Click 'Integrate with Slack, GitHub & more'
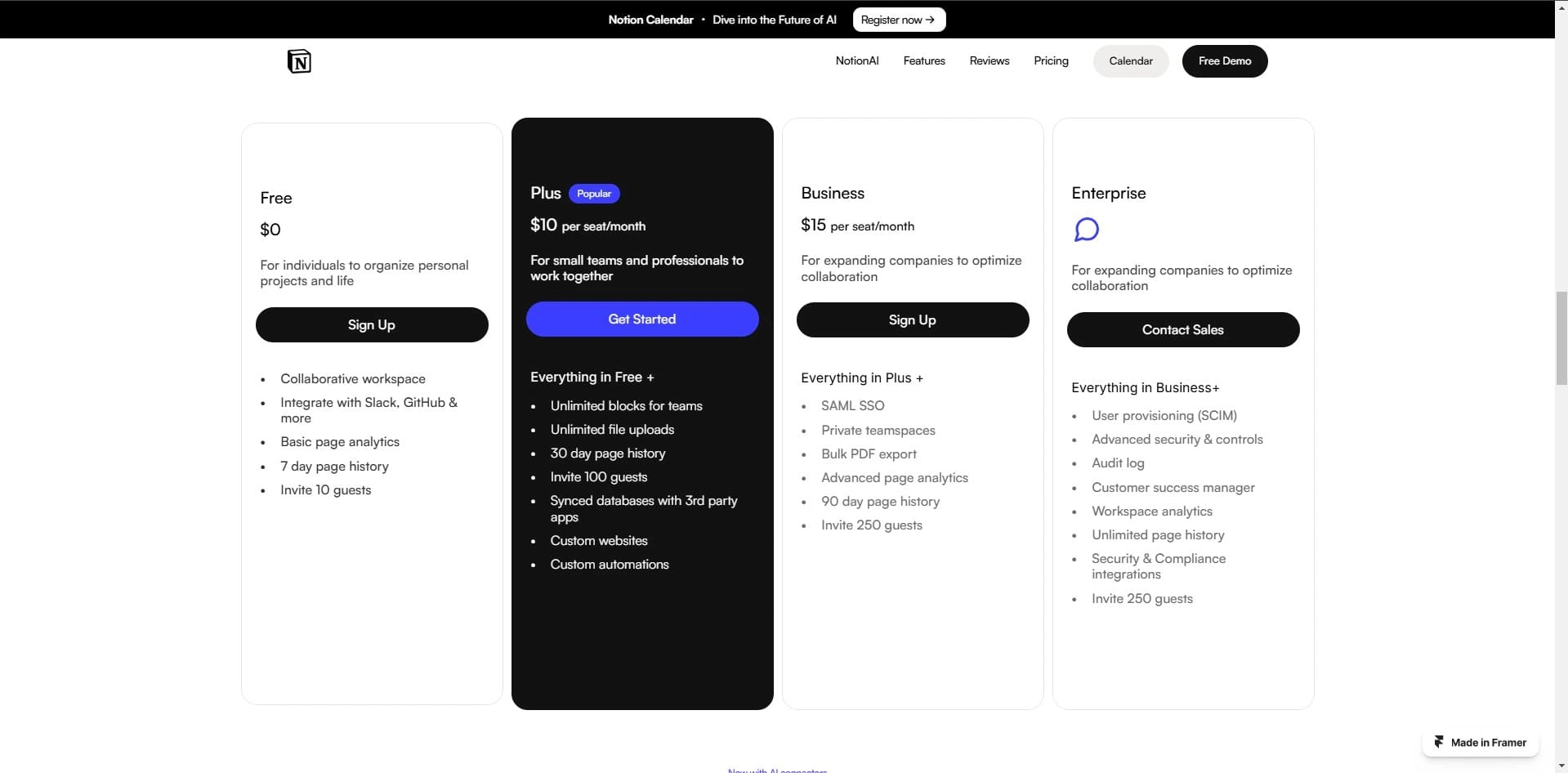 369,410
